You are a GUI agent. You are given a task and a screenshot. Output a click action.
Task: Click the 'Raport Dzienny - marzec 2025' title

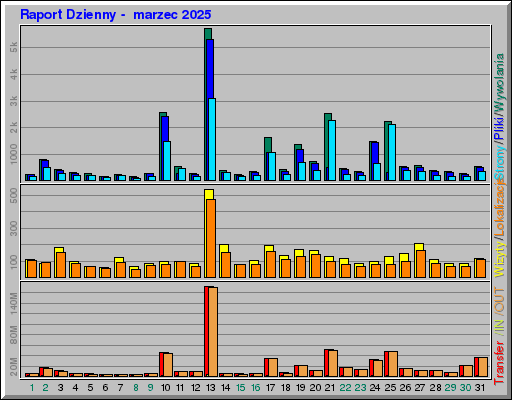116,15
